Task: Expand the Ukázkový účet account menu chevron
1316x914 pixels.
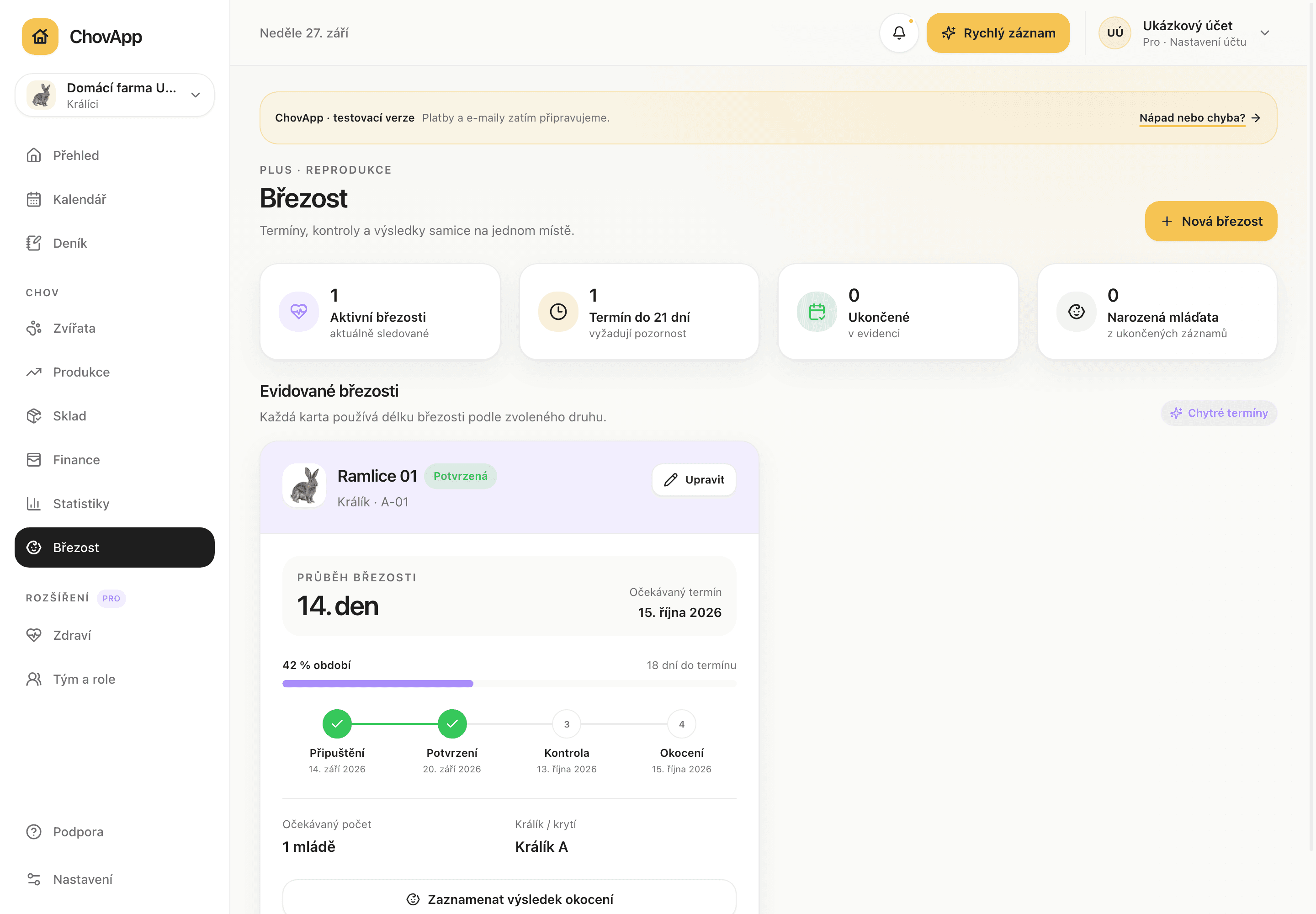Action: point(1265,33)
